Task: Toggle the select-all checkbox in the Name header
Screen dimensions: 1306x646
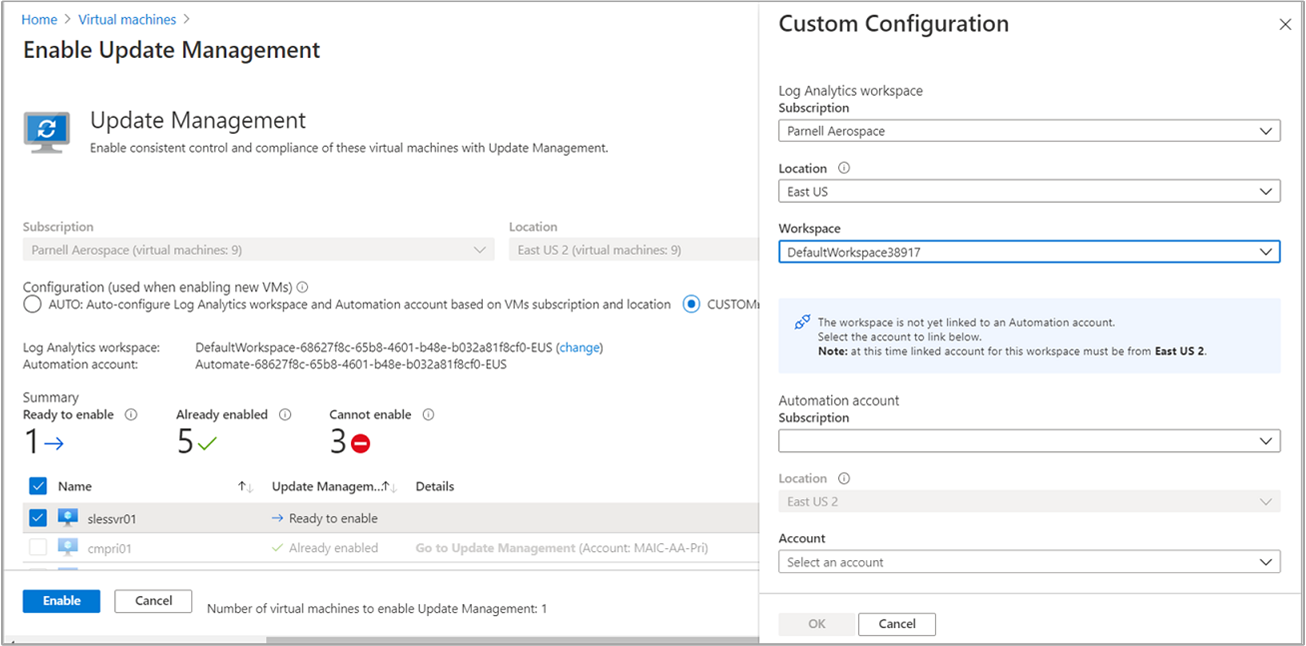Action: click(37, 486)
